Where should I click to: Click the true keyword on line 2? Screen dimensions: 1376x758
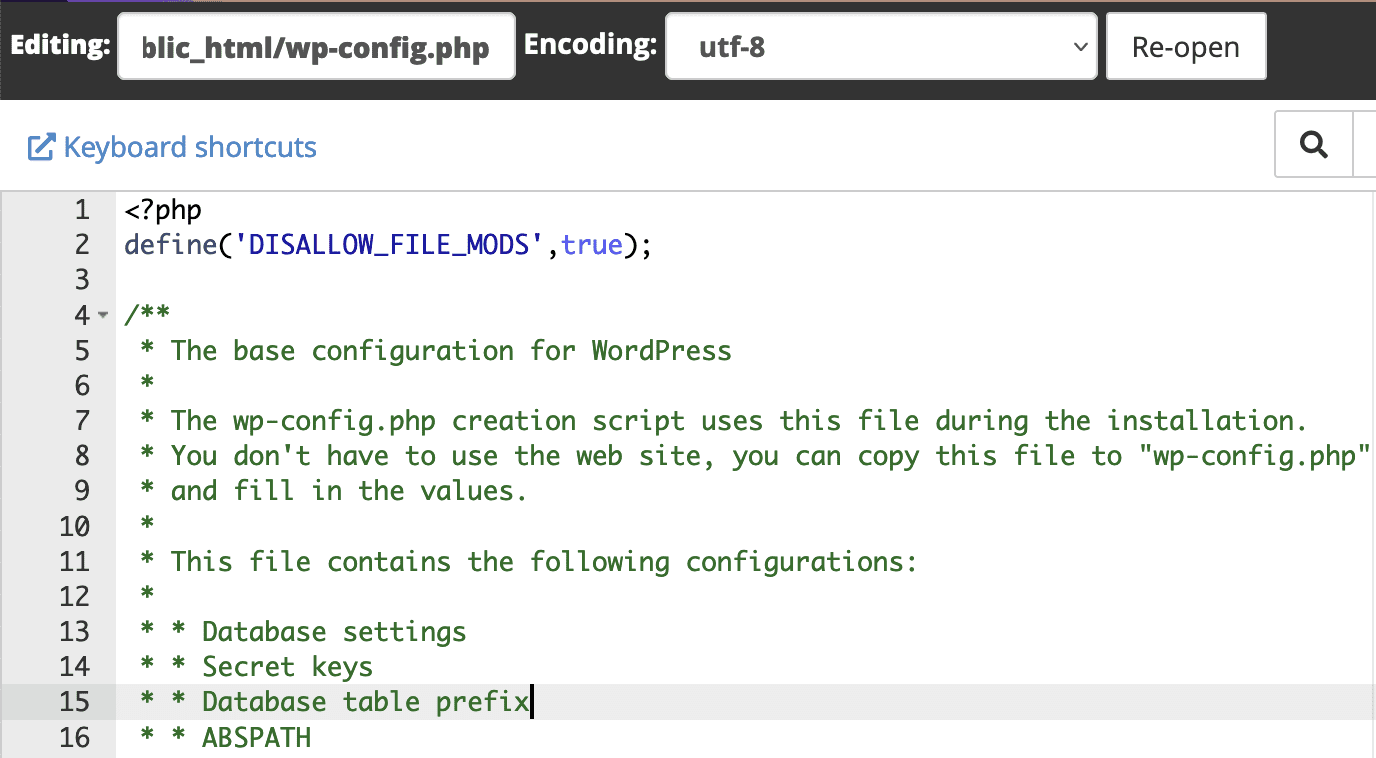(592, 244)
